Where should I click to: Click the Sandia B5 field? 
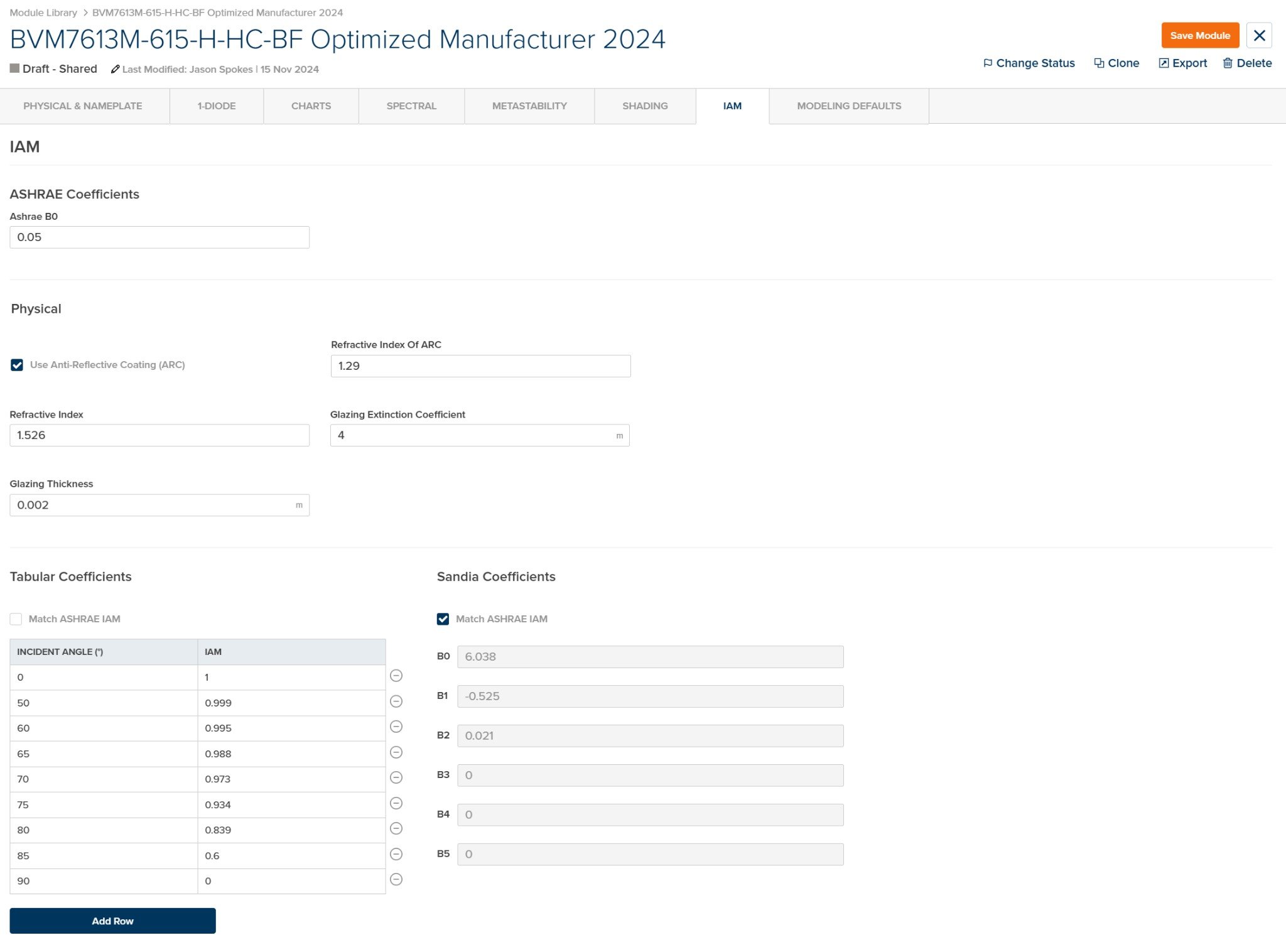click(x=651, y=855)
